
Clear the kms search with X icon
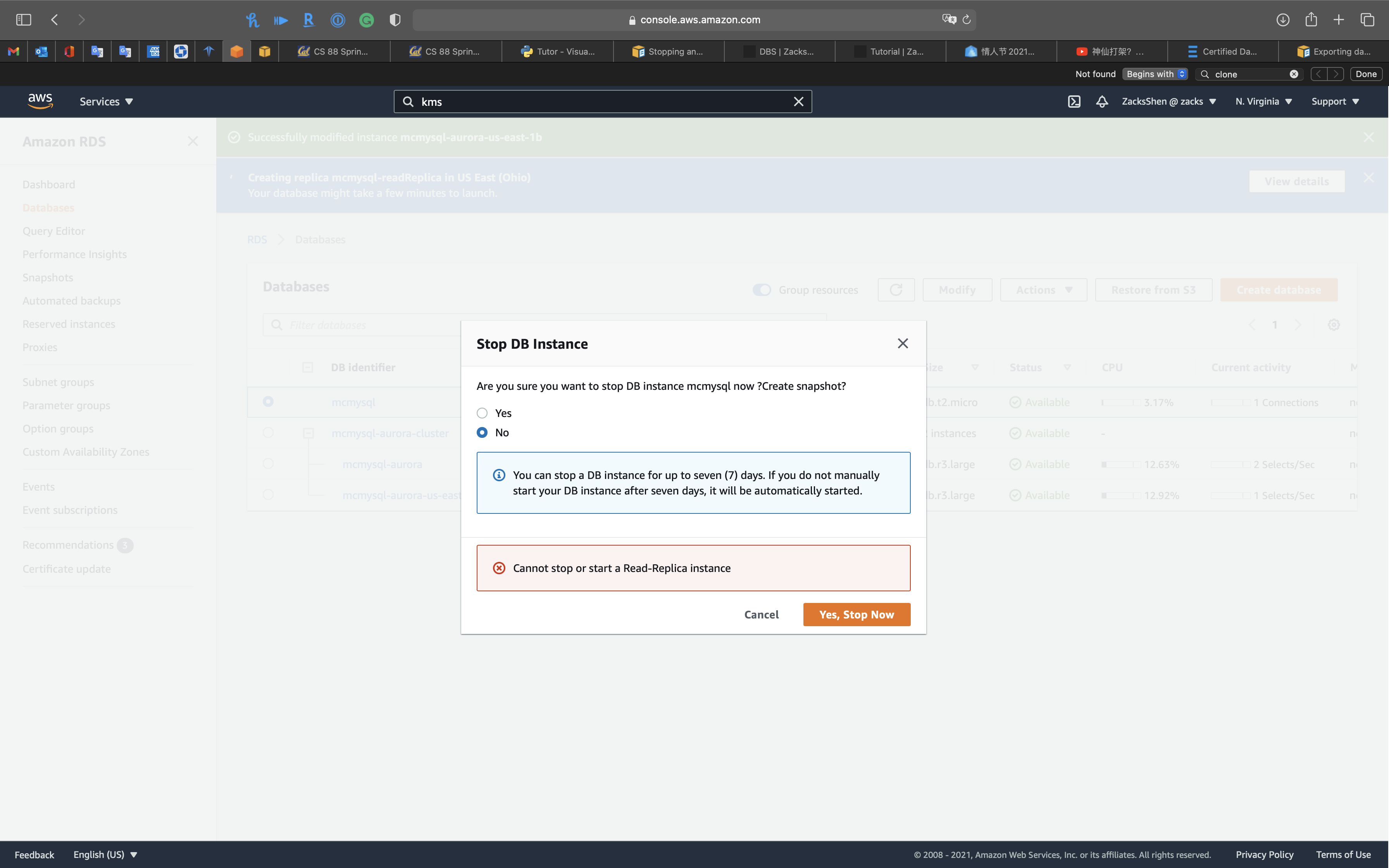click(x=798, y=102)
